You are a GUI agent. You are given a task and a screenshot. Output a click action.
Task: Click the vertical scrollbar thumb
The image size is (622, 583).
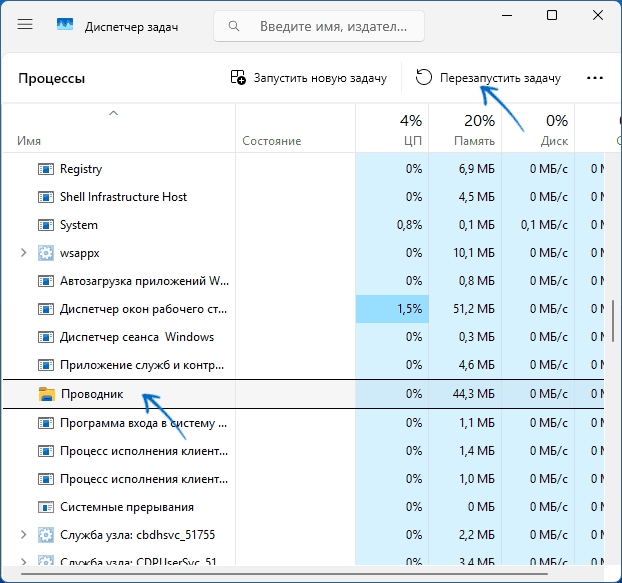pos(613,321)
